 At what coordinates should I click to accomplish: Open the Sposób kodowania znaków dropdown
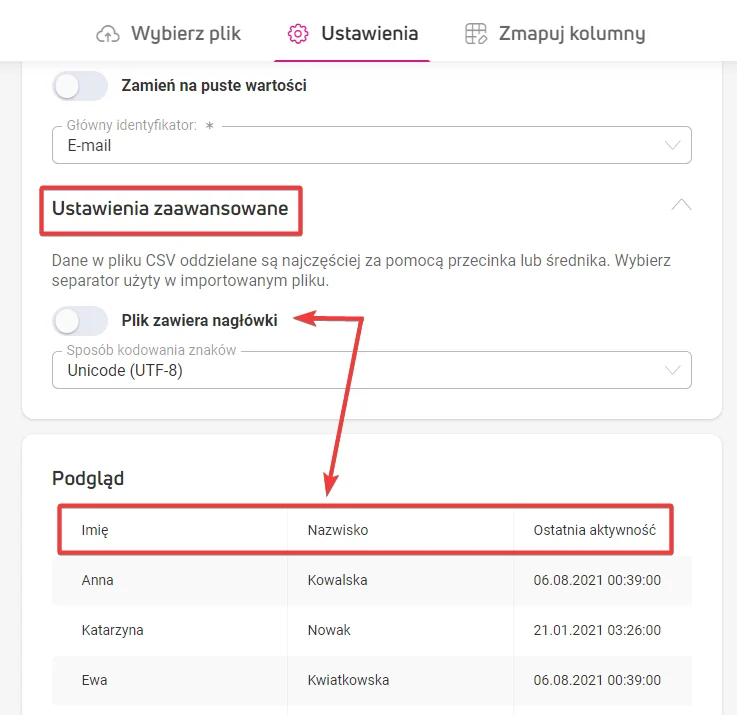click(x=371, y=371)
